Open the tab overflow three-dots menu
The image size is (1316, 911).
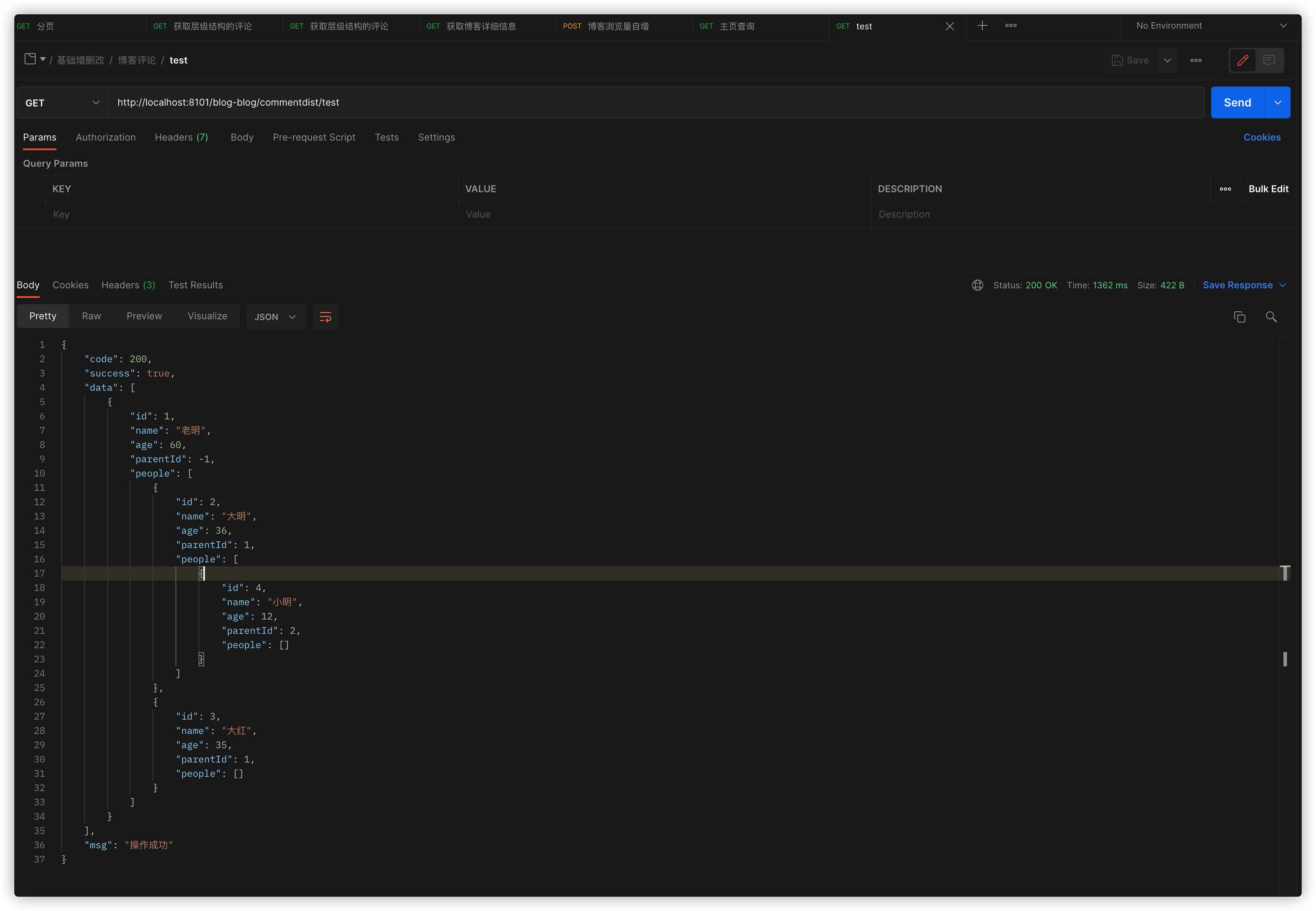tap(1011, 26)
